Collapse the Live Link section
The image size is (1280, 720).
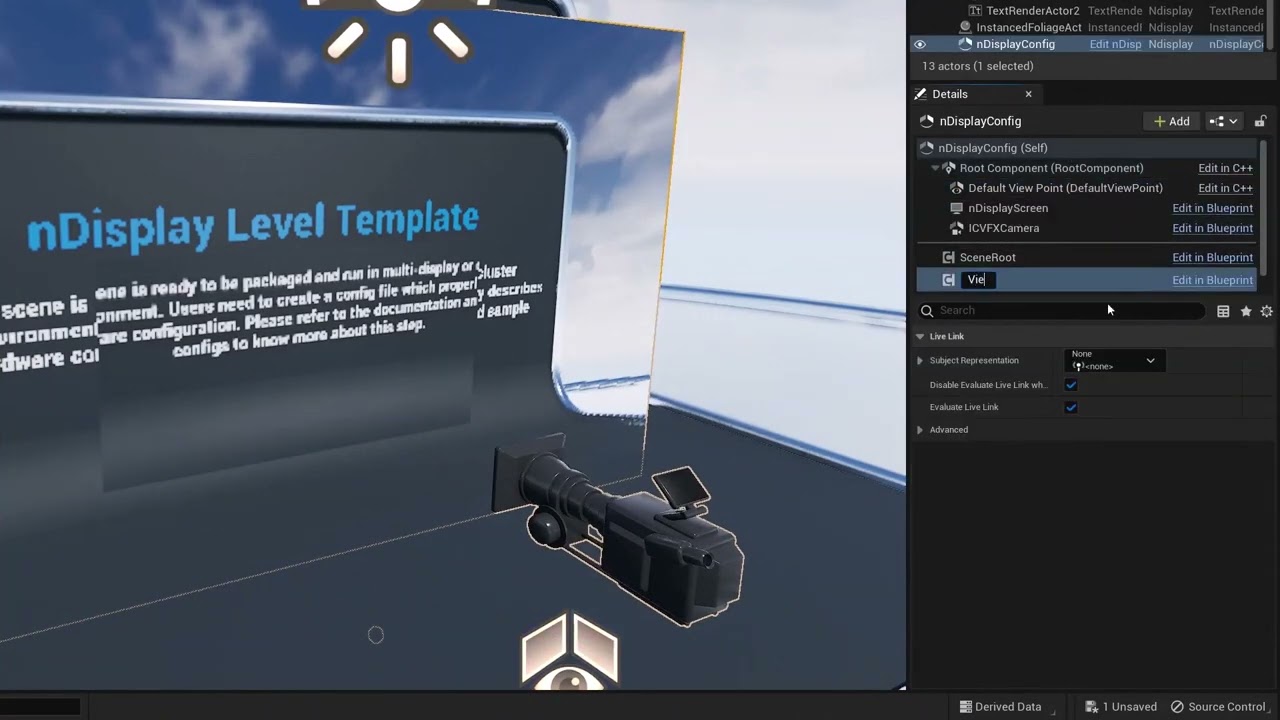pos(920,337)
